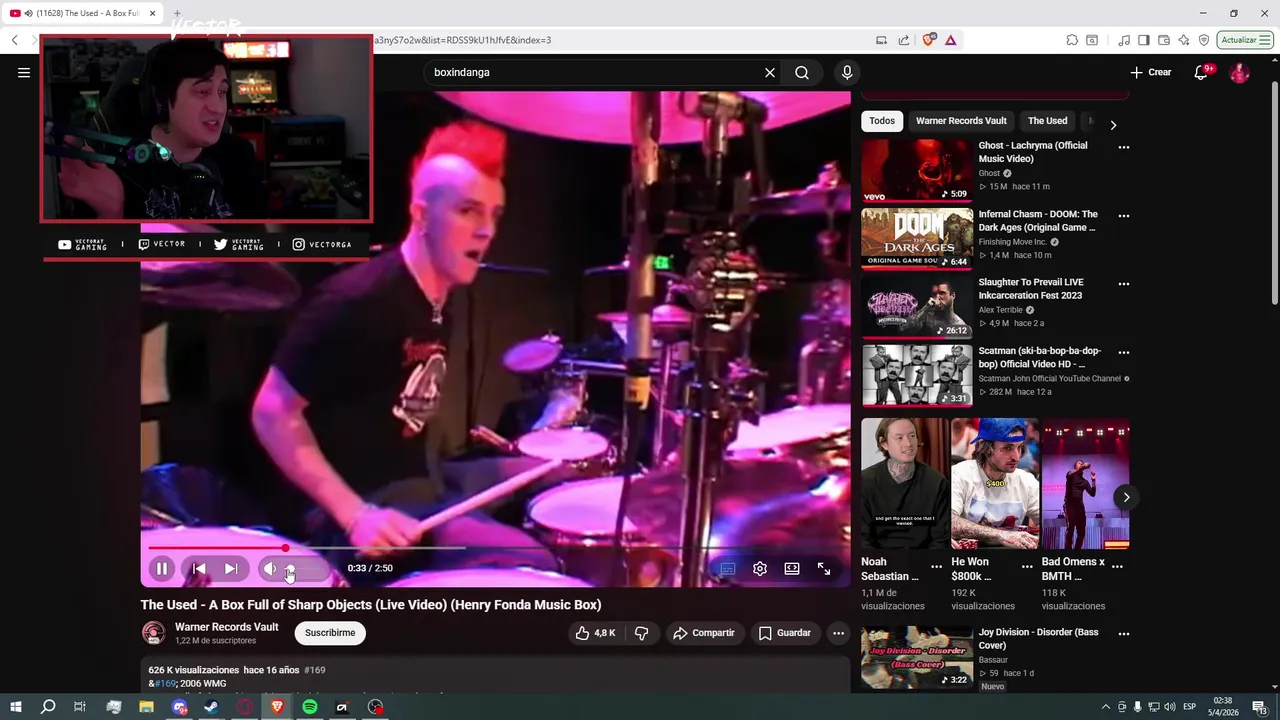
Task: Open the account avatar menu
Action: pos(1239,73)
